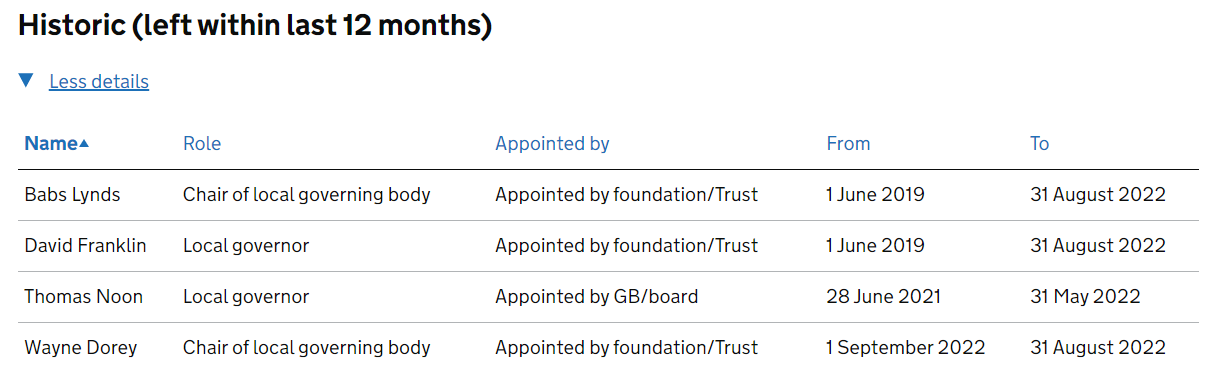Click the 28 June 2021 From date
Screen dimensions: 1217x390
tap(883, 297)
